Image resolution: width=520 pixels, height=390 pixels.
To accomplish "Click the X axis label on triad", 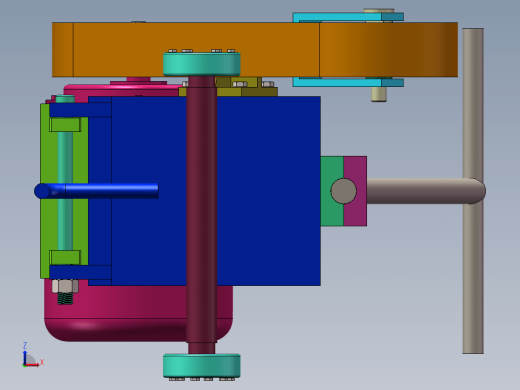I will [42, 362].
